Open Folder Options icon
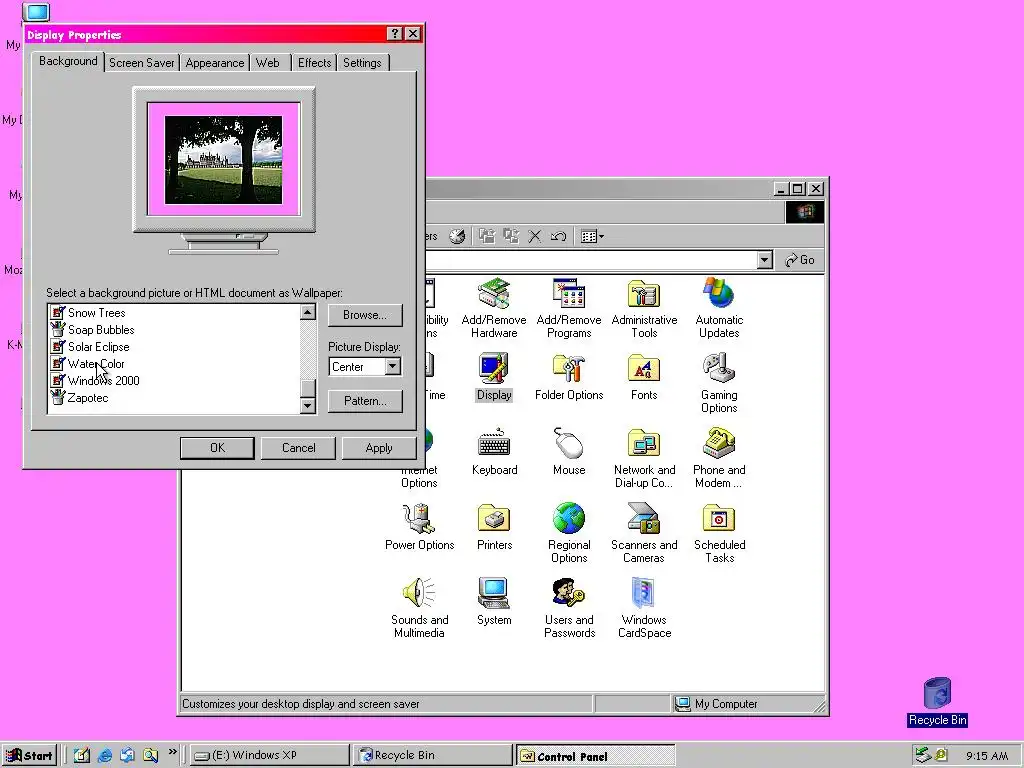This screenshot has height=768, width=1024. tap(569, 377)
